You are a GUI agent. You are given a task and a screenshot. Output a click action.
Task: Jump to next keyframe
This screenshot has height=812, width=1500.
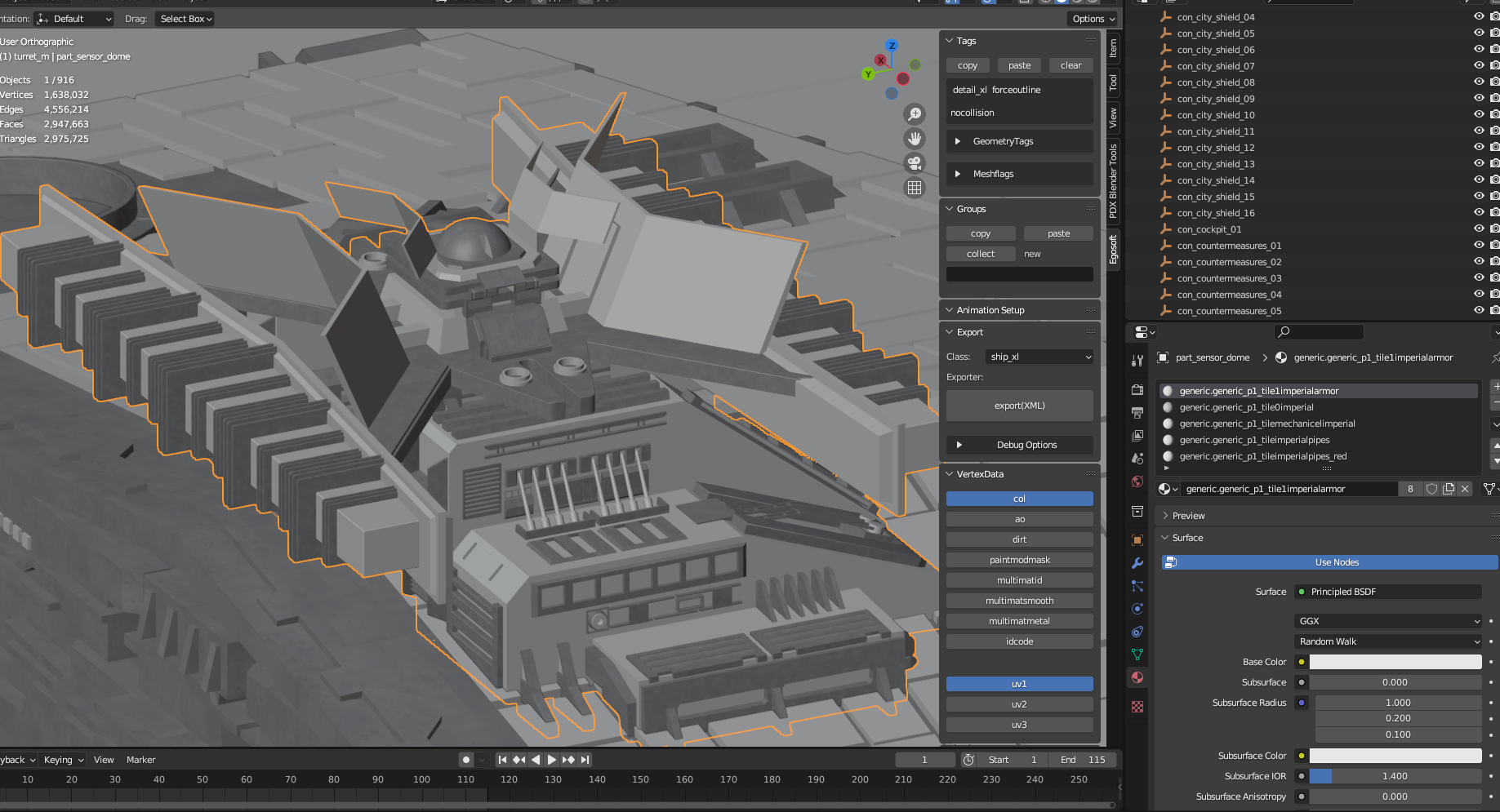click(568, 760)
